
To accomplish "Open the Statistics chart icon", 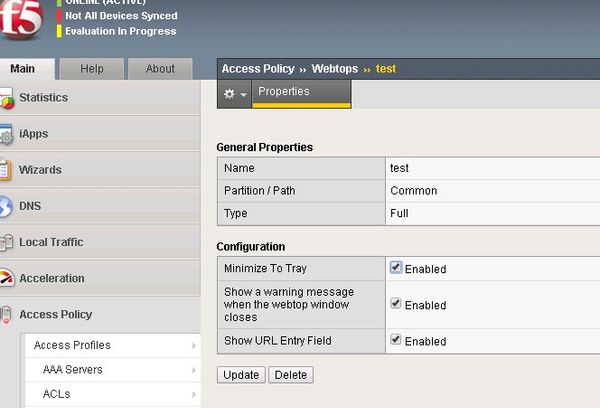I will pyautogui.click(x=6, y=98).
